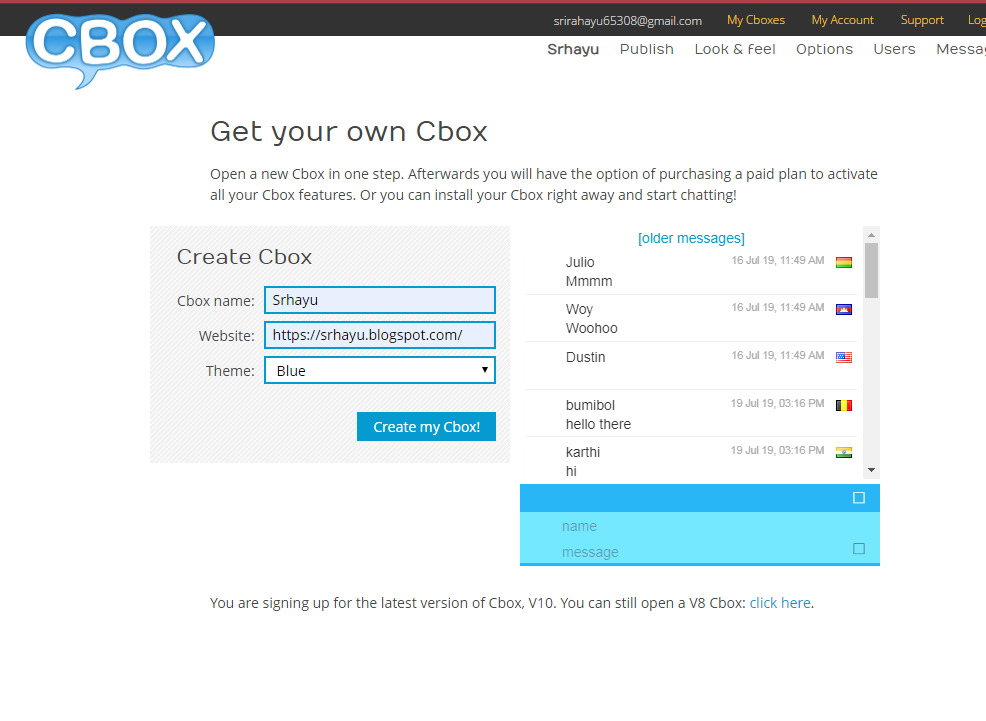Click the message text Woohoo
Viewport: 986px width, 721px height.
pos(591,328)
